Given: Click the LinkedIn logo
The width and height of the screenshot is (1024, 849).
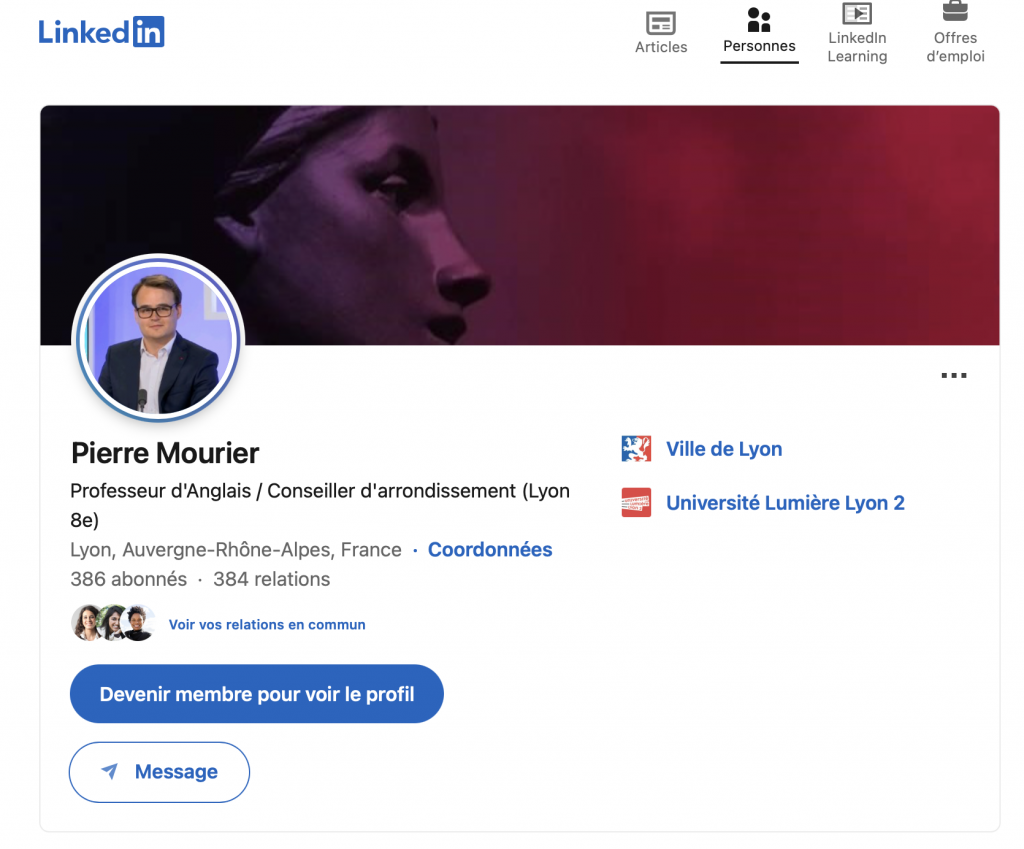Looking at the screenshot, I should (101, 32).
